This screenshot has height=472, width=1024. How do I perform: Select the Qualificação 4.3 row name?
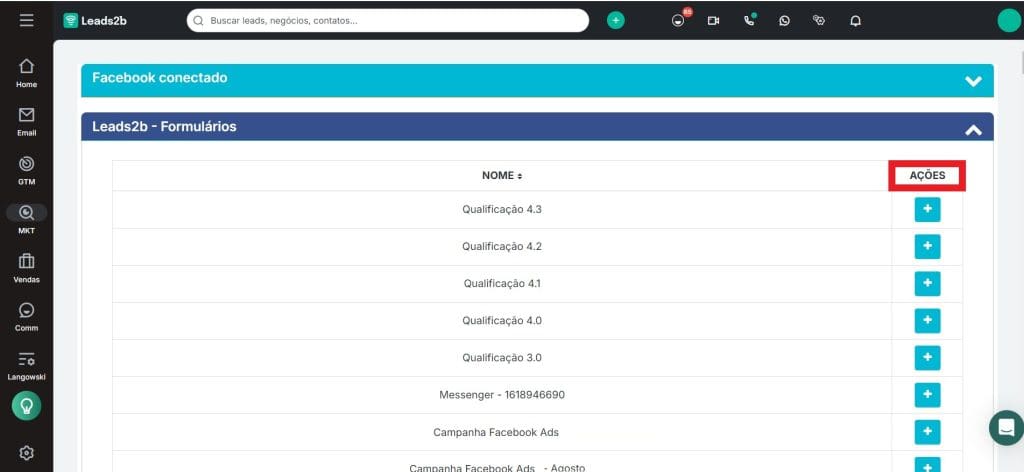tap(502, 210)
